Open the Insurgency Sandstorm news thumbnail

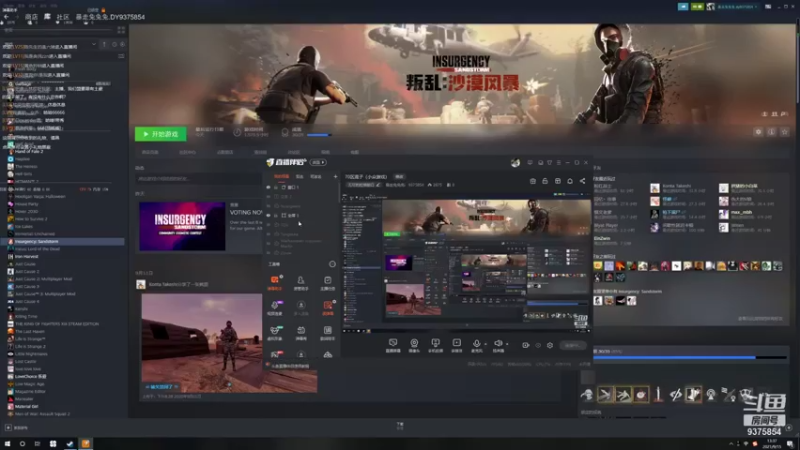[182, 226]
